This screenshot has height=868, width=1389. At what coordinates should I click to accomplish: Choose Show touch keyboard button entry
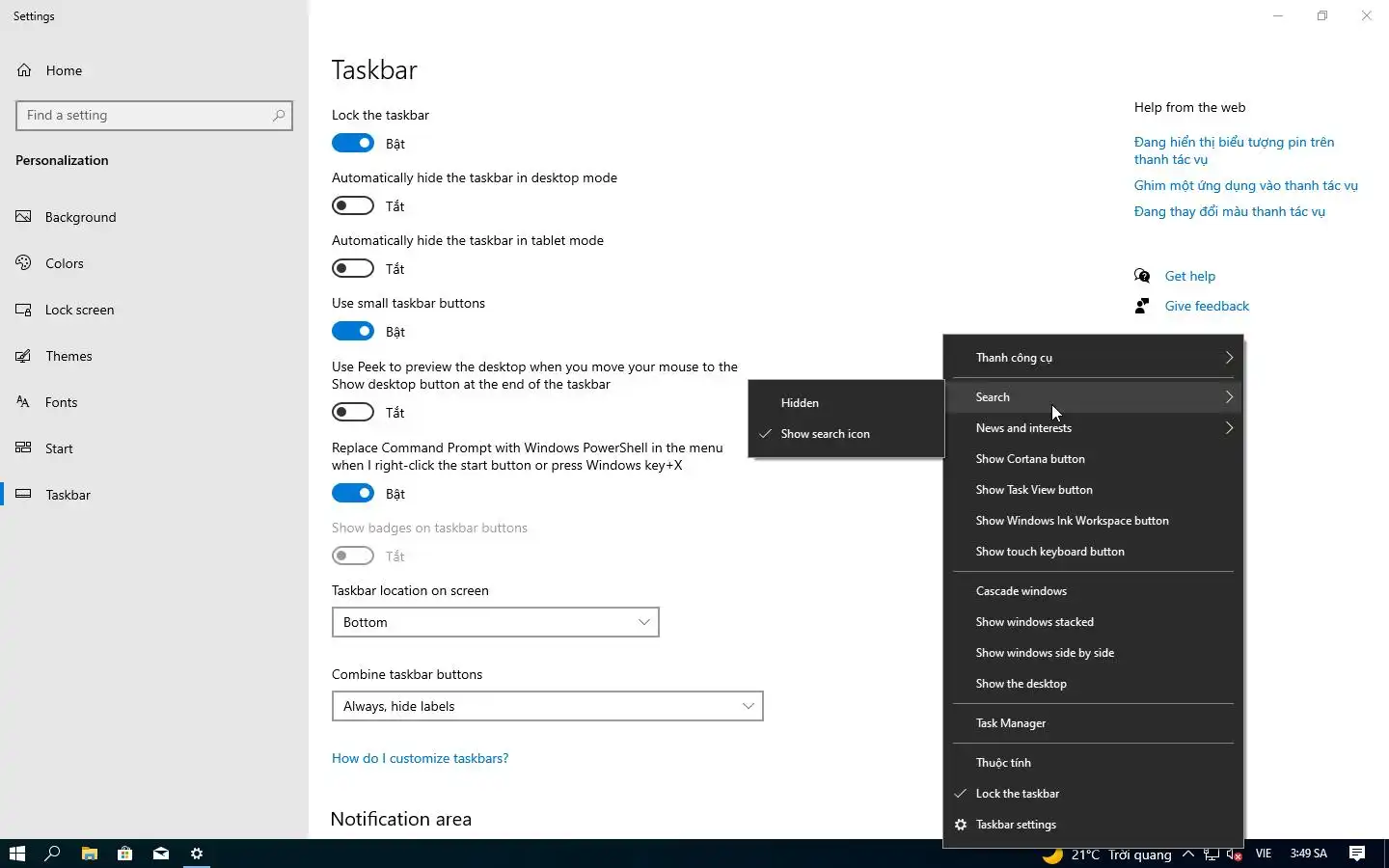point(1093,552)
